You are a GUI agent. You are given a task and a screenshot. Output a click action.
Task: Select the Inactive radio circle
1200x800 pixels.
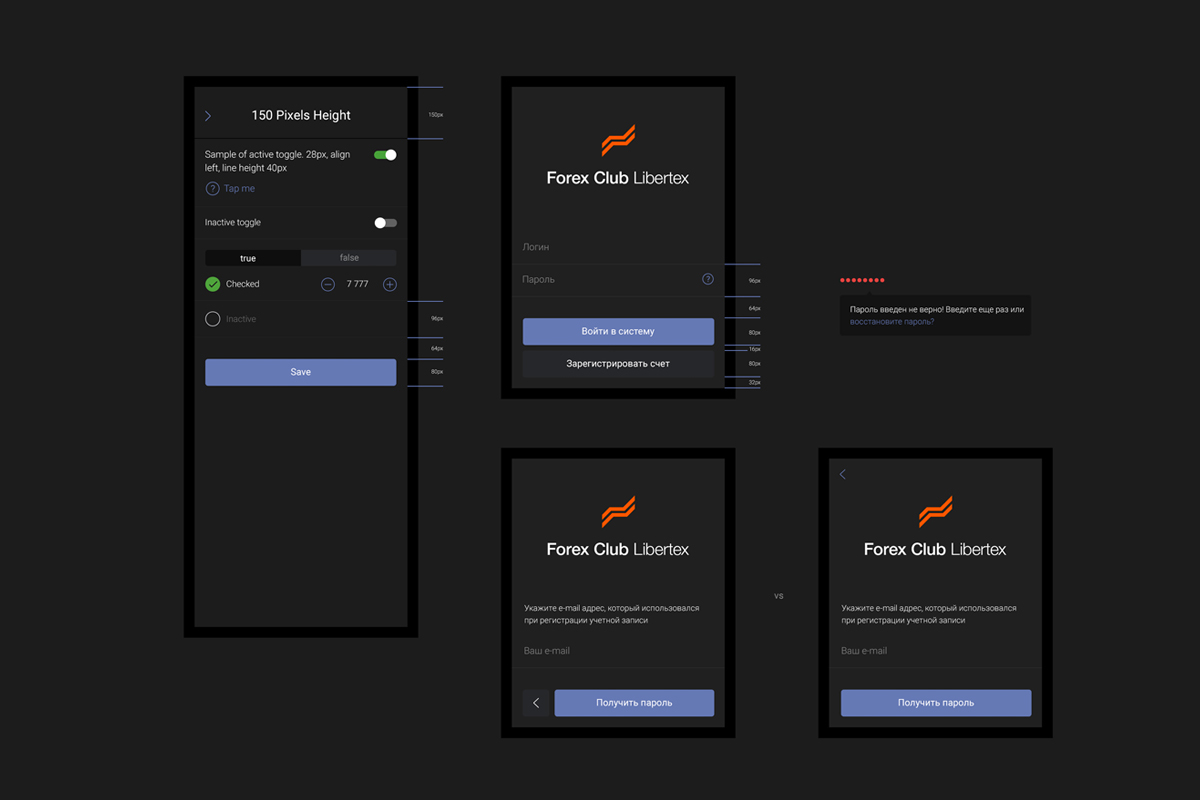212,319
